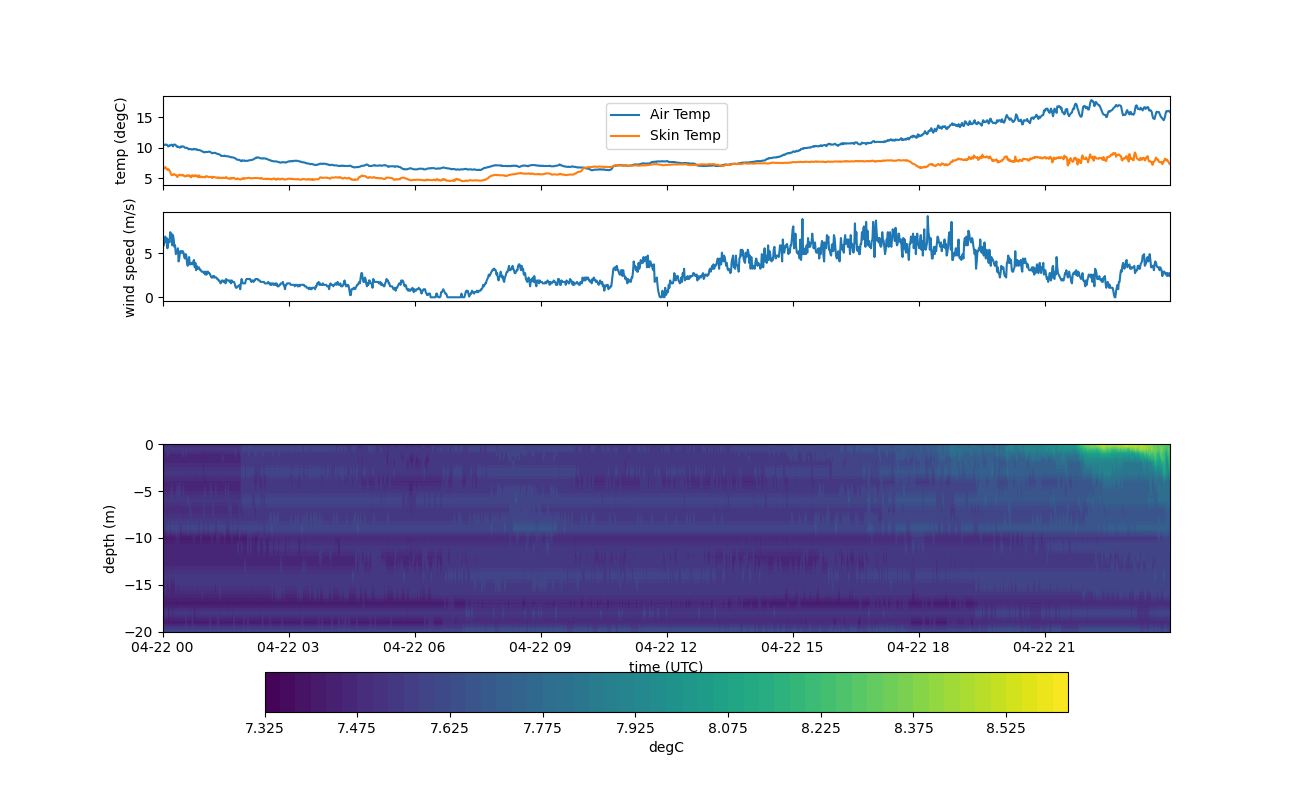Click the temp (degC) axis label
Image resolution: width=1300 pixels, height=800 pixels.
click(x=121, y=141)
